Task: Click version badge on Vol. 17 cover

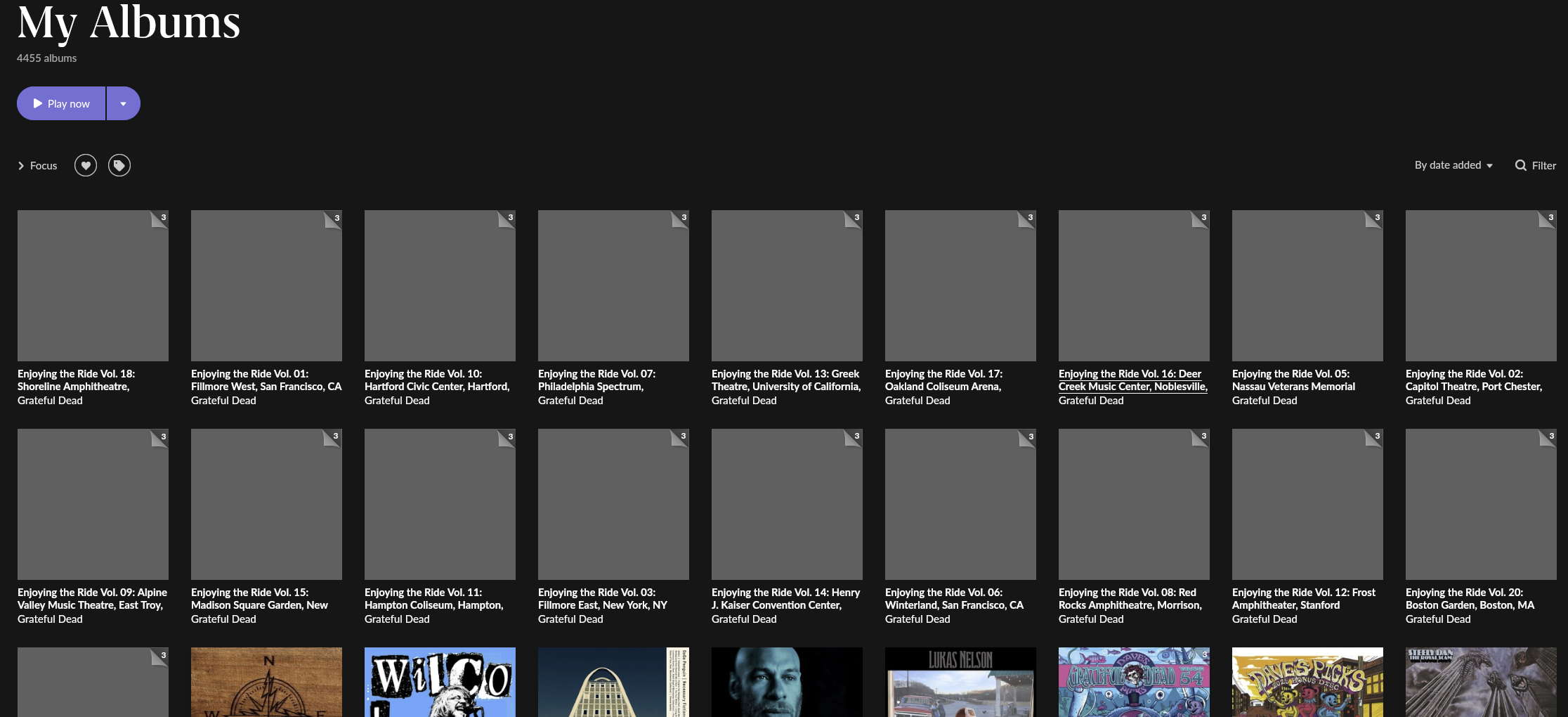Action: point(1028,219)
